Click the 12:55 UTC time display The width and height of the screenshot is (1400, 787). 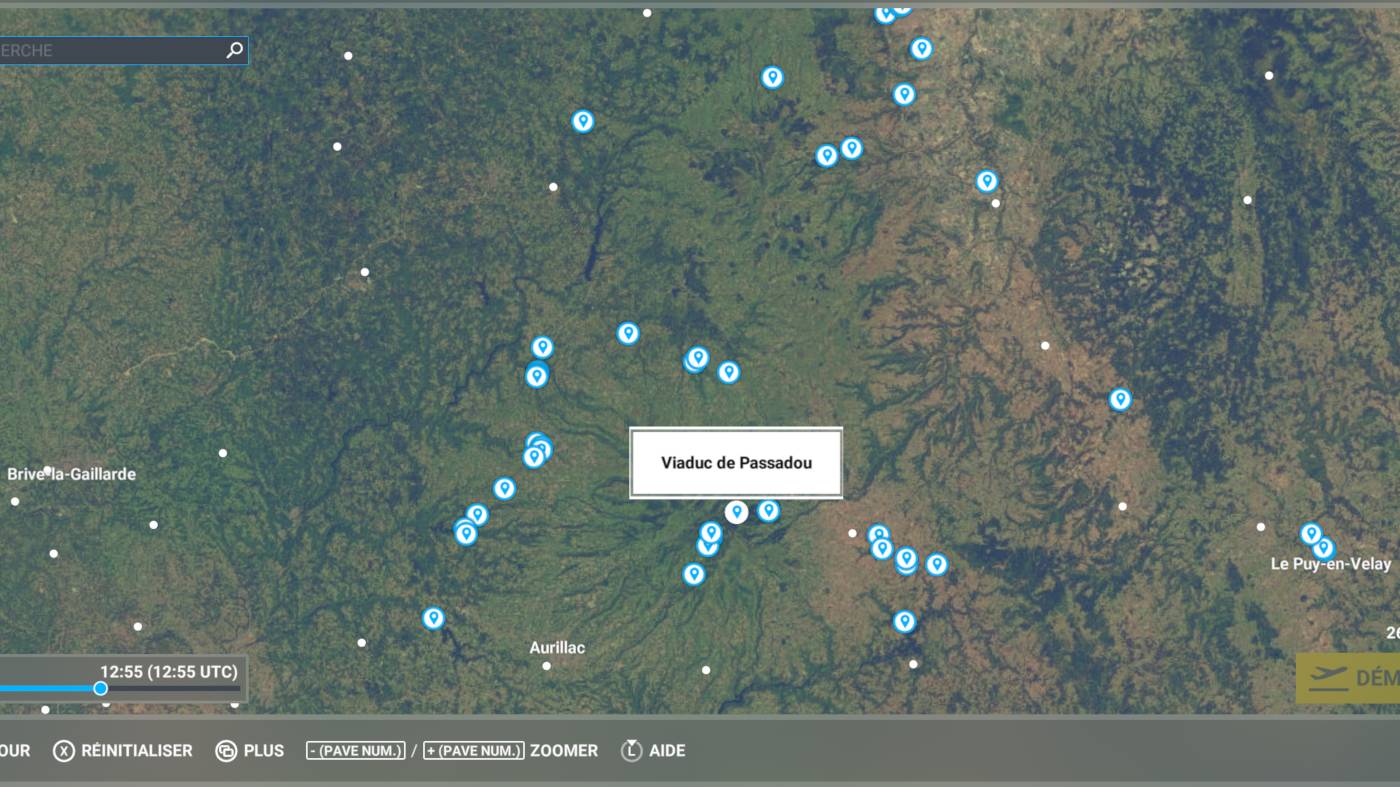coord(168,671)
